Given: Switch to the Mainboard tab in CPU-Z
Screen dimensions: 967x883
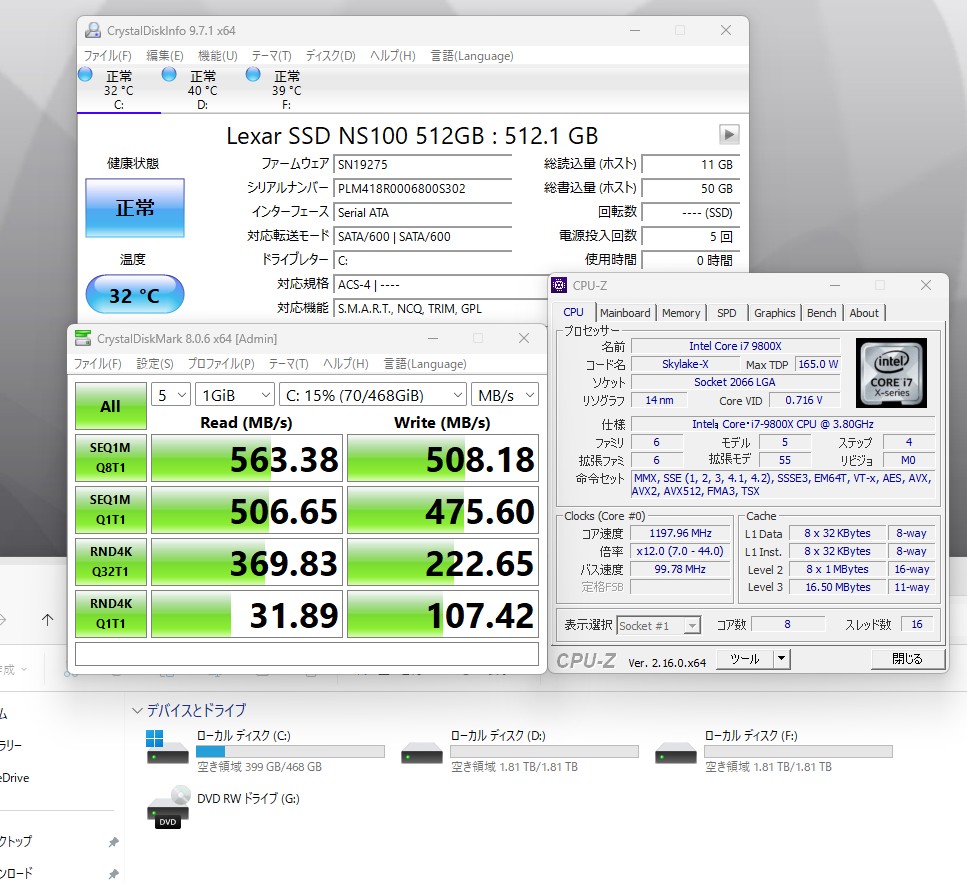Looking at the screenshot, I should click(625, 313).
